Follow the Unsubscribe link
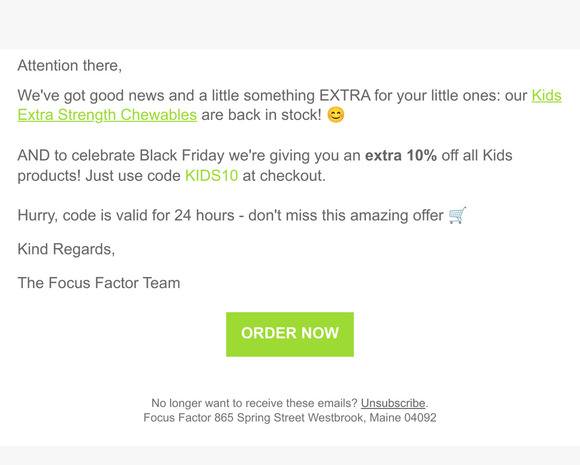 point(393,403)
